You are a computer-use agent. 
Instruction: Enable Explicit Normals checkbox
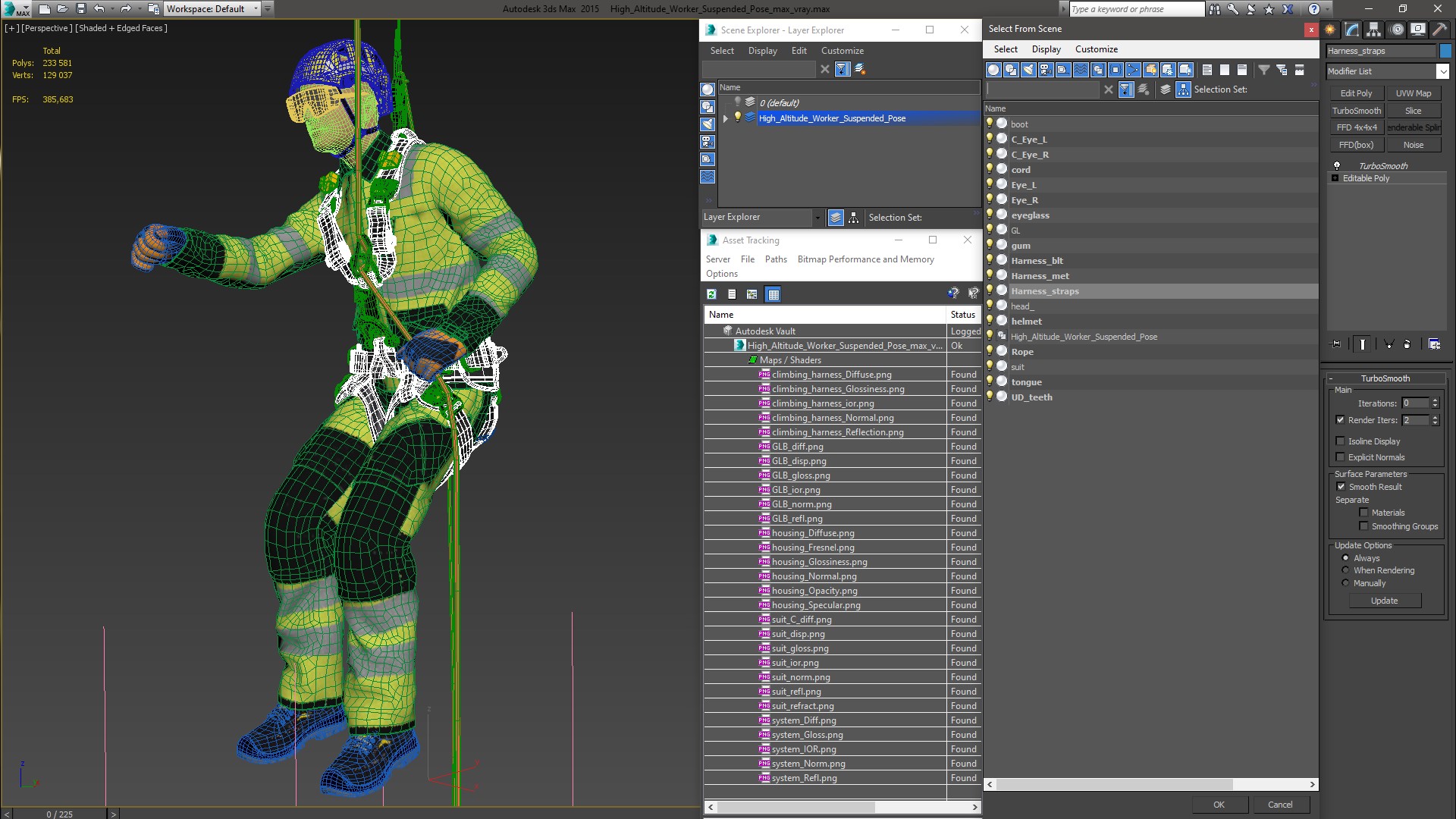coord(1340,457)
